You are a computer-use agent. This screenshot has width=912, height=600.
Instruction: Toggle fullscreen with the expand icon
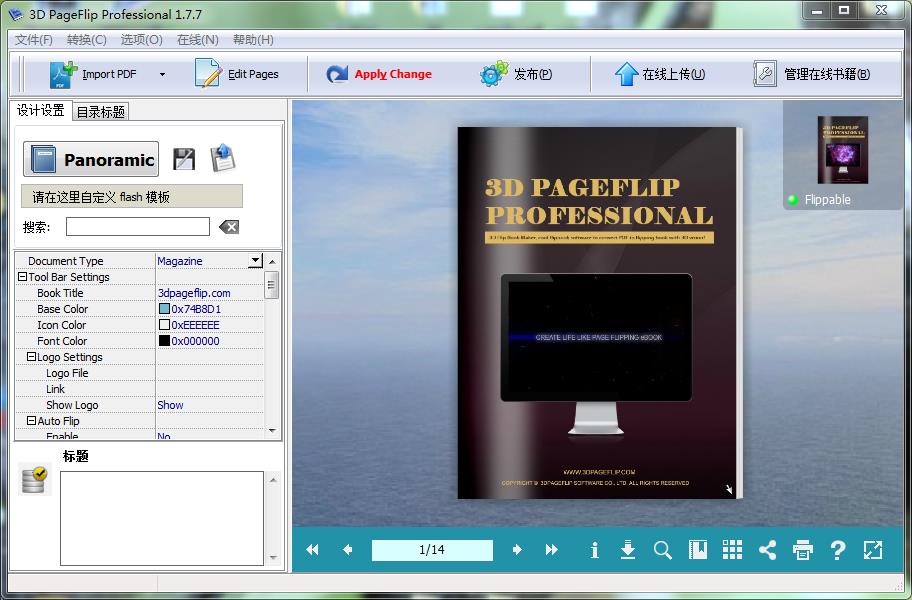pyautogui.click(x=873, y=549)
